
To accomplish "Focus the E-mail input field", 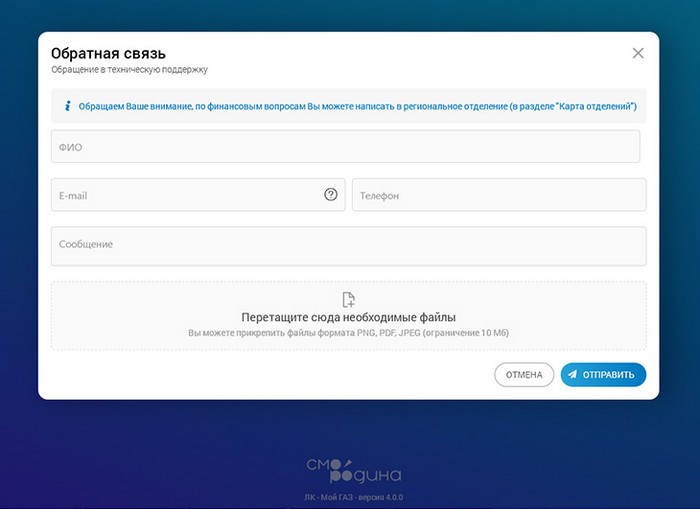I will tap(198, 195).
